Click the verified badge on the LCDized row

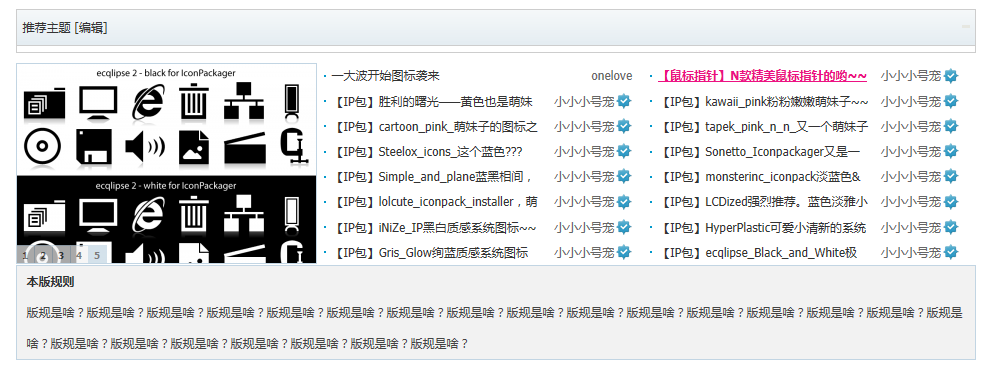pos(951,202)
